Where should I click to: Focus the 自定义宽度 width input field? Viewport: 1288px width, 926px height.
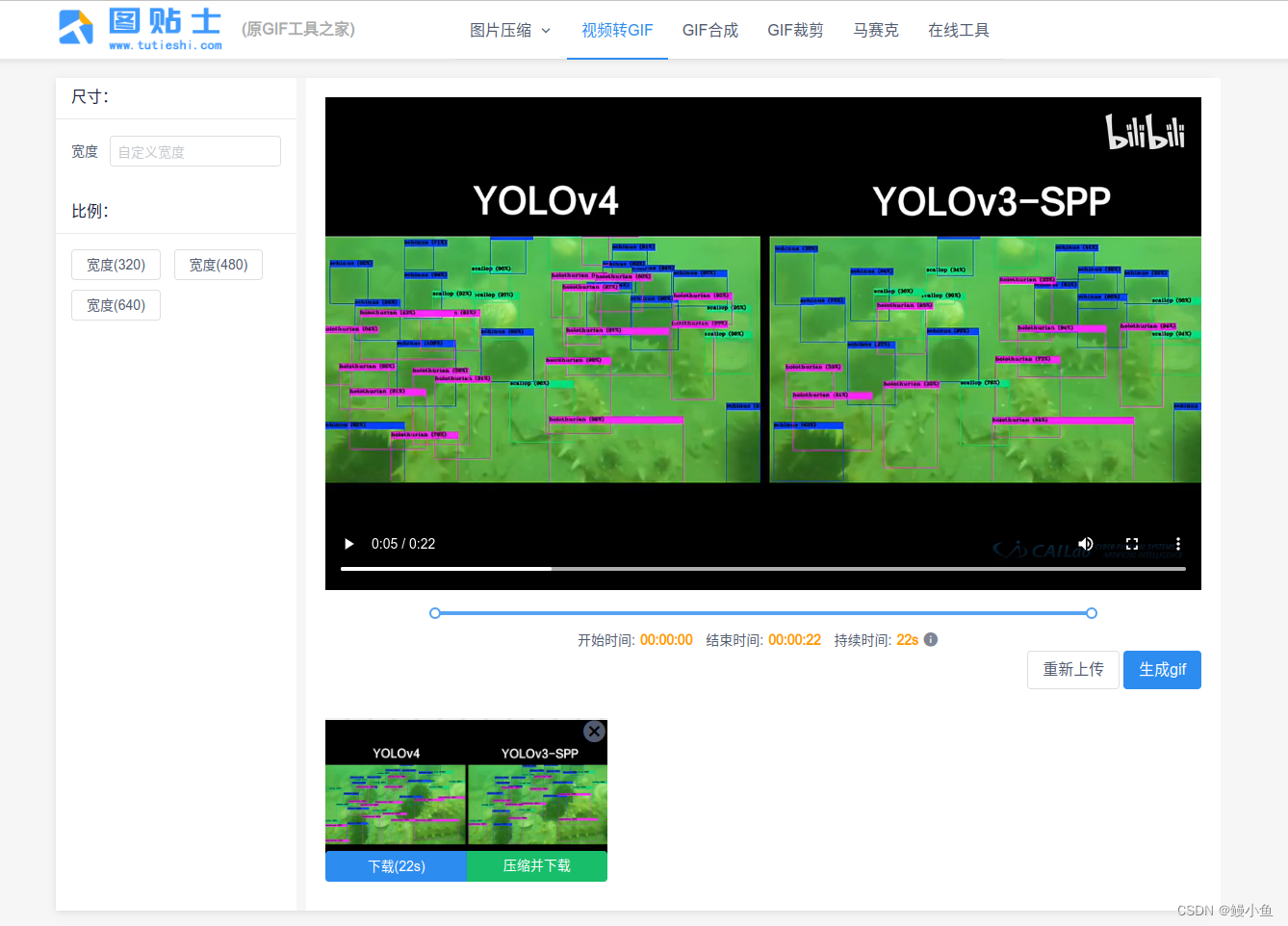(x=195, y=151)
